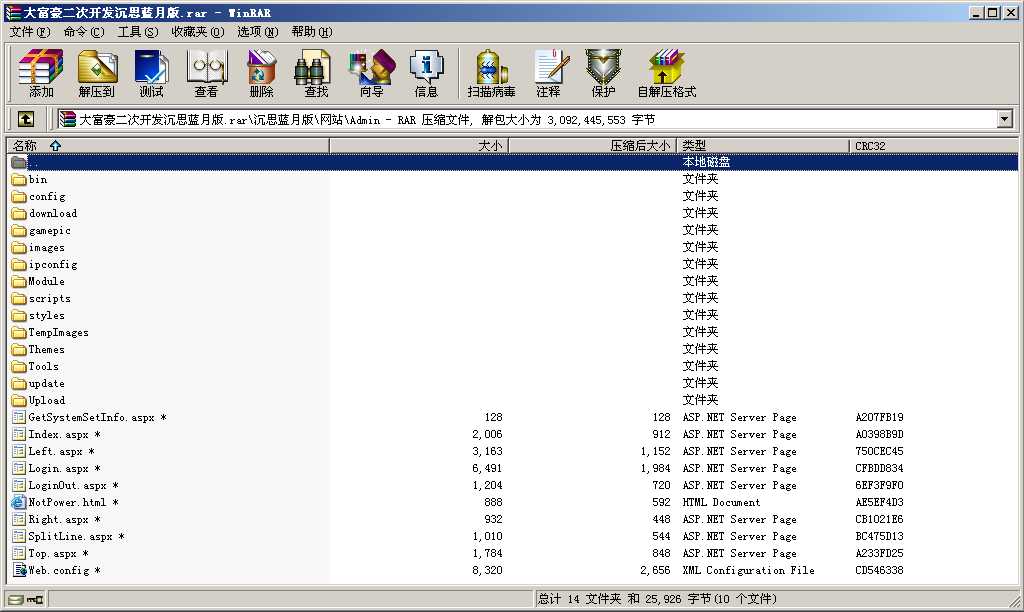Click the Add (添加) toolbar icon
Viewport: 1024px width, 612px height.
click(x=40, y=73)
